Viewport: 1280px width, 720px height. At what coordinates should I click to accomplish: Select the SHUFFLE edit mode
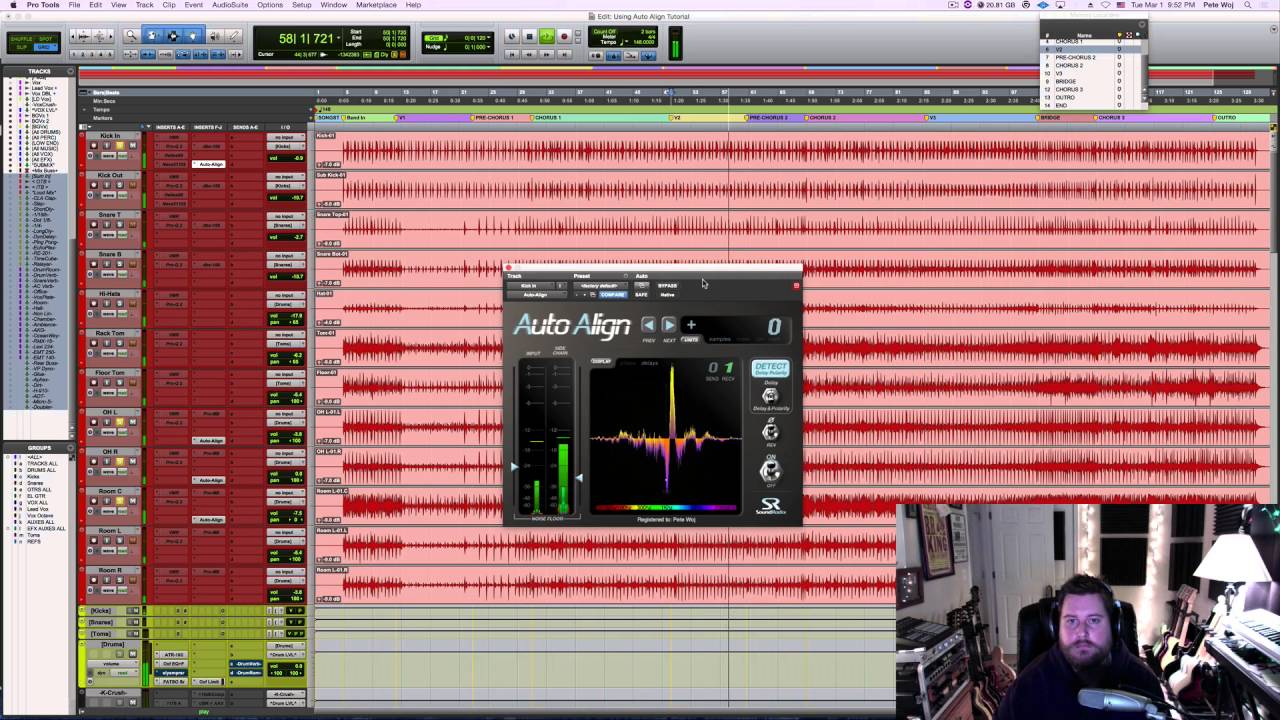pos(22,39)
